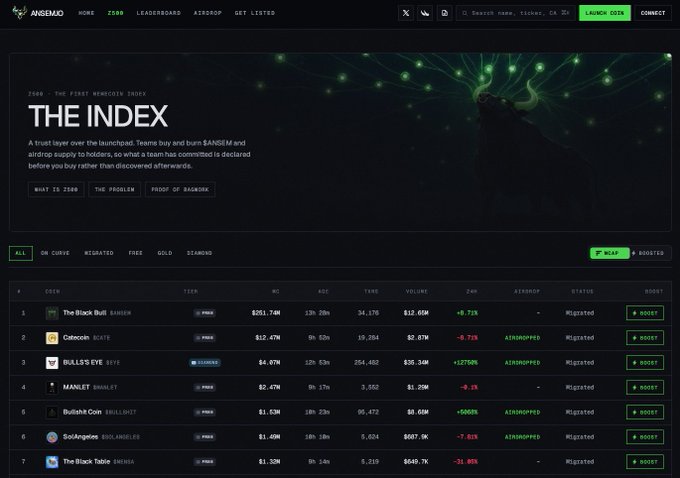Open The Black Table name link
Image resolution: width=680 pixels, height=478 pixels.
[86, 462]
